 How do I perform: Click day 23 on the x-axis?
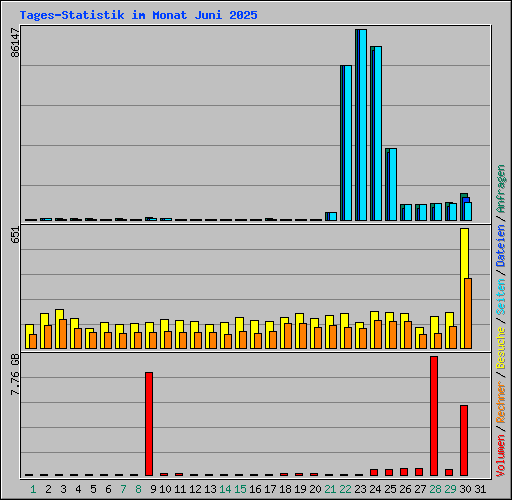[x=360, y=489]
